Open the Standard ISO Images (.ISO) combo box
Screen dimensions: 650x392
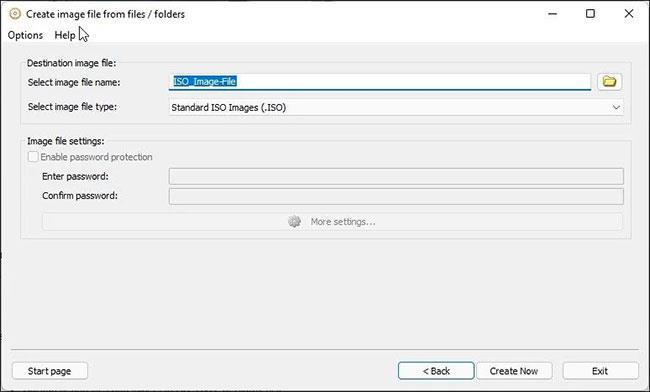[396, 107]
